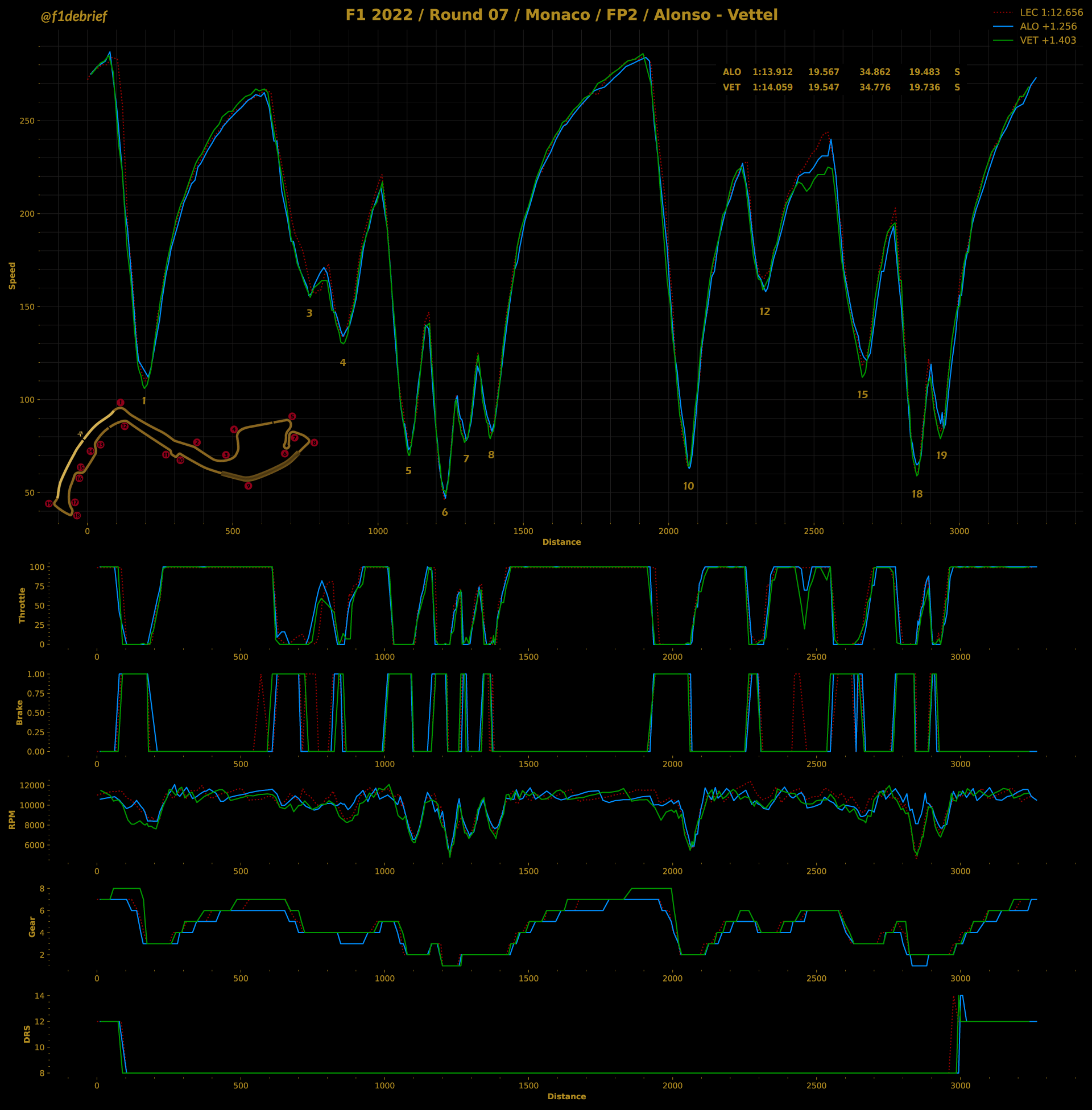This screenshot has height=1110, width=1092.
Task: Click the direction arrow on the track map
Action: point(81,433)
